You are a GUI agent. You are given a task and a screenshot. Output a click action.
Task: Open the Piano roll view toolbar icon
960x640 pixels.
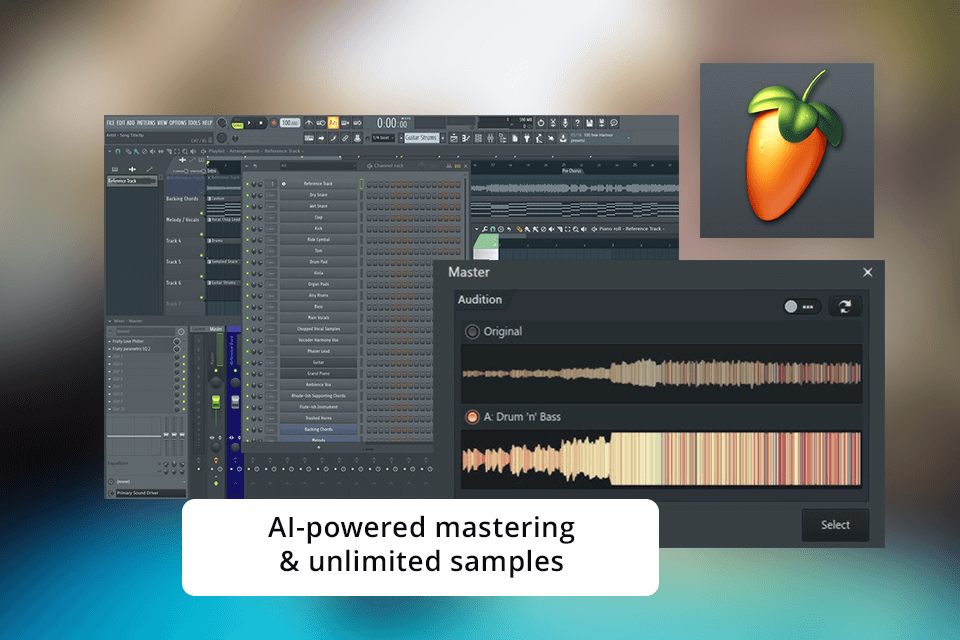point(466,138)
